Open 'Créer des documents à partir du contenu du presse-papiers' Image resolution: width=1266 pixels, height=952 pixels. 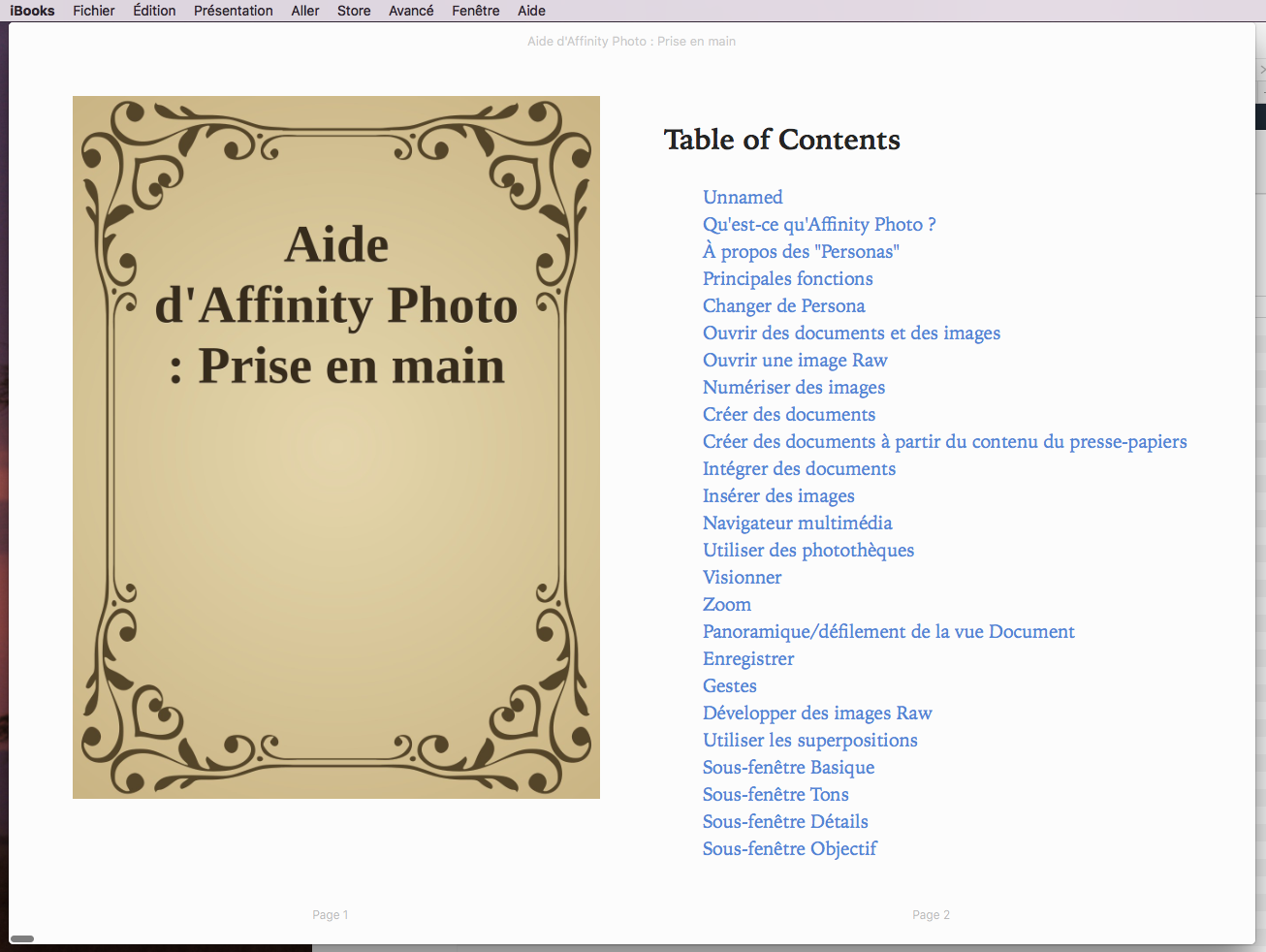click(945, 441)
